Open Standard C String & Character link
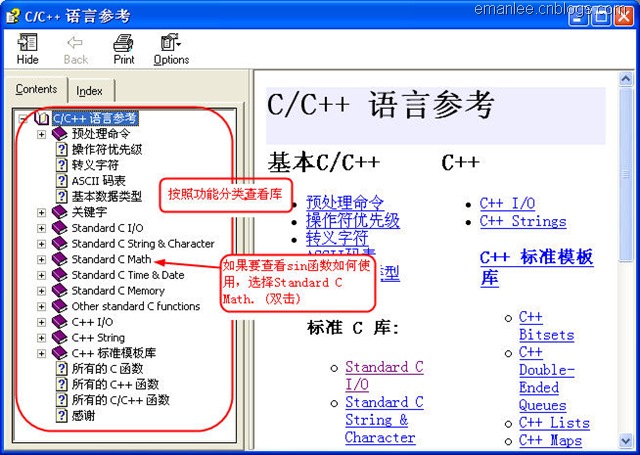 (x=384, y=419)
